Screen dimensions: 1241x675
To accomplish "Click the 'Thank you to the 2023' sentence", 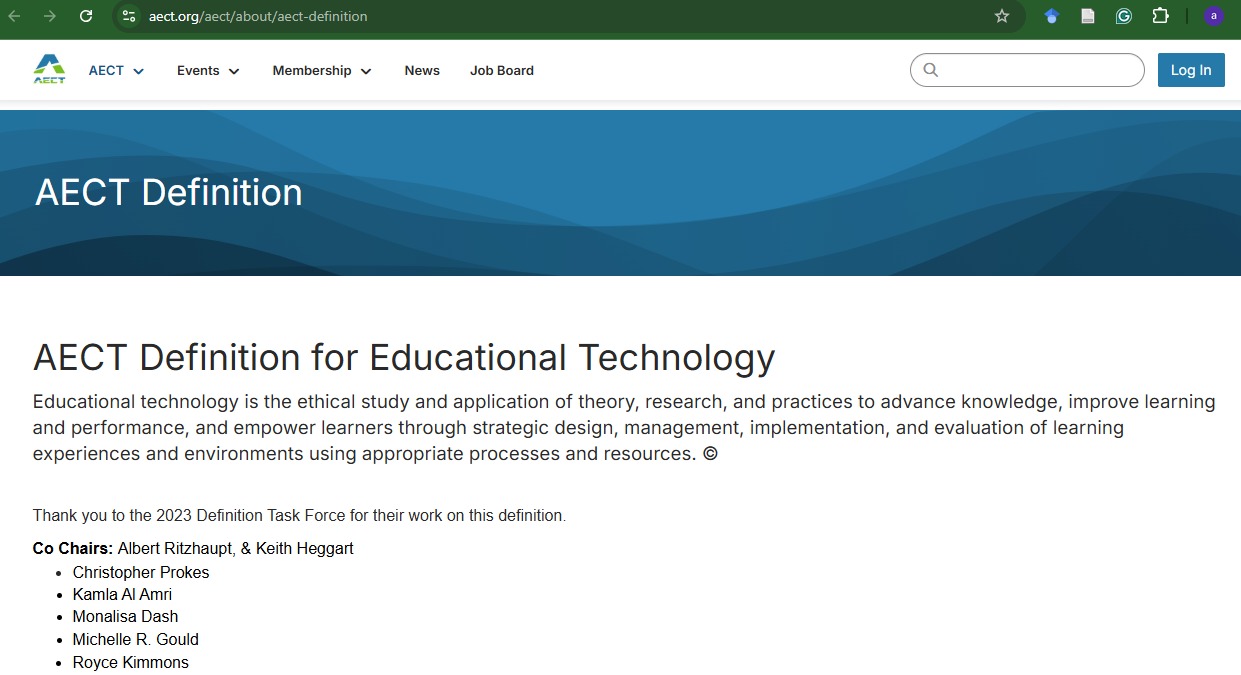I will pos(299,516).
